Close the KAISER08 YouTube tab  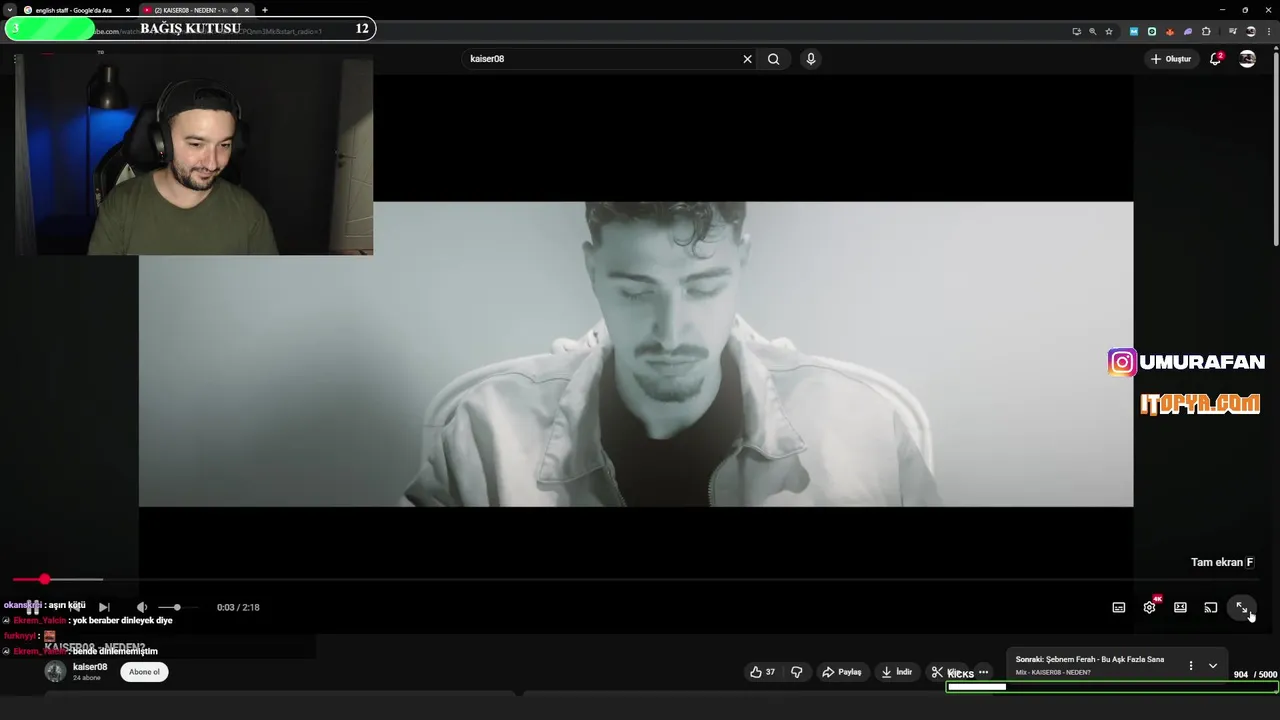click(x=247, y=10)
